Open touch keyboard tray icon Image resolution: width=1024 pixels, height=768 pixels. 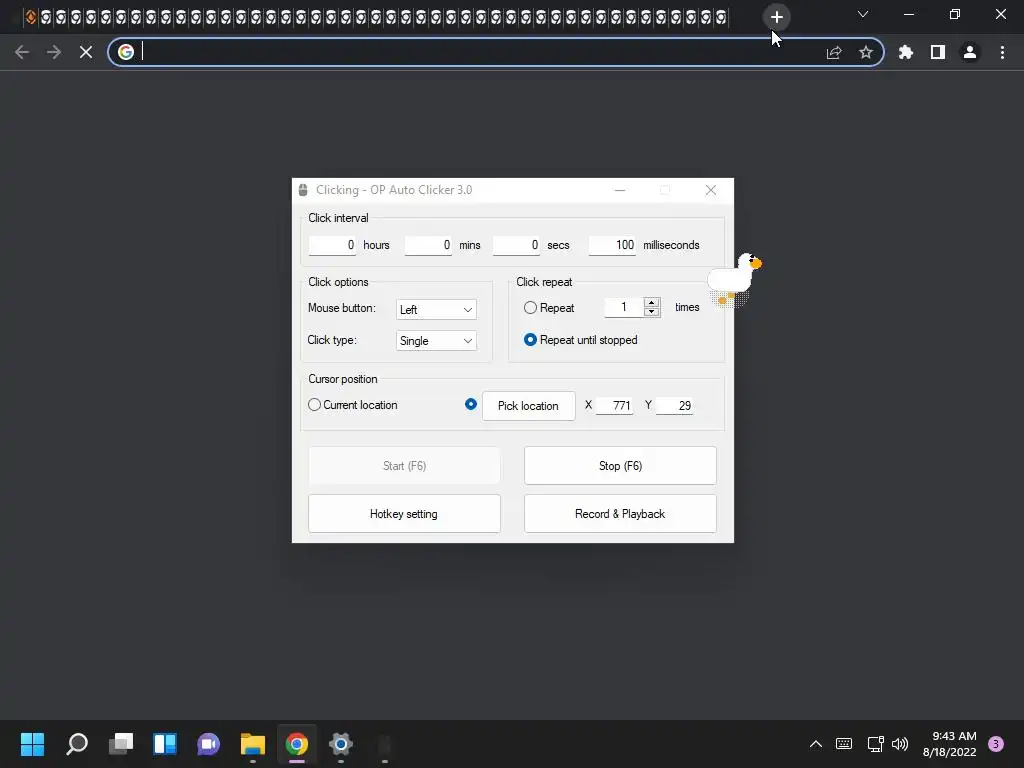pyautogui.click(x=844, y=744)
